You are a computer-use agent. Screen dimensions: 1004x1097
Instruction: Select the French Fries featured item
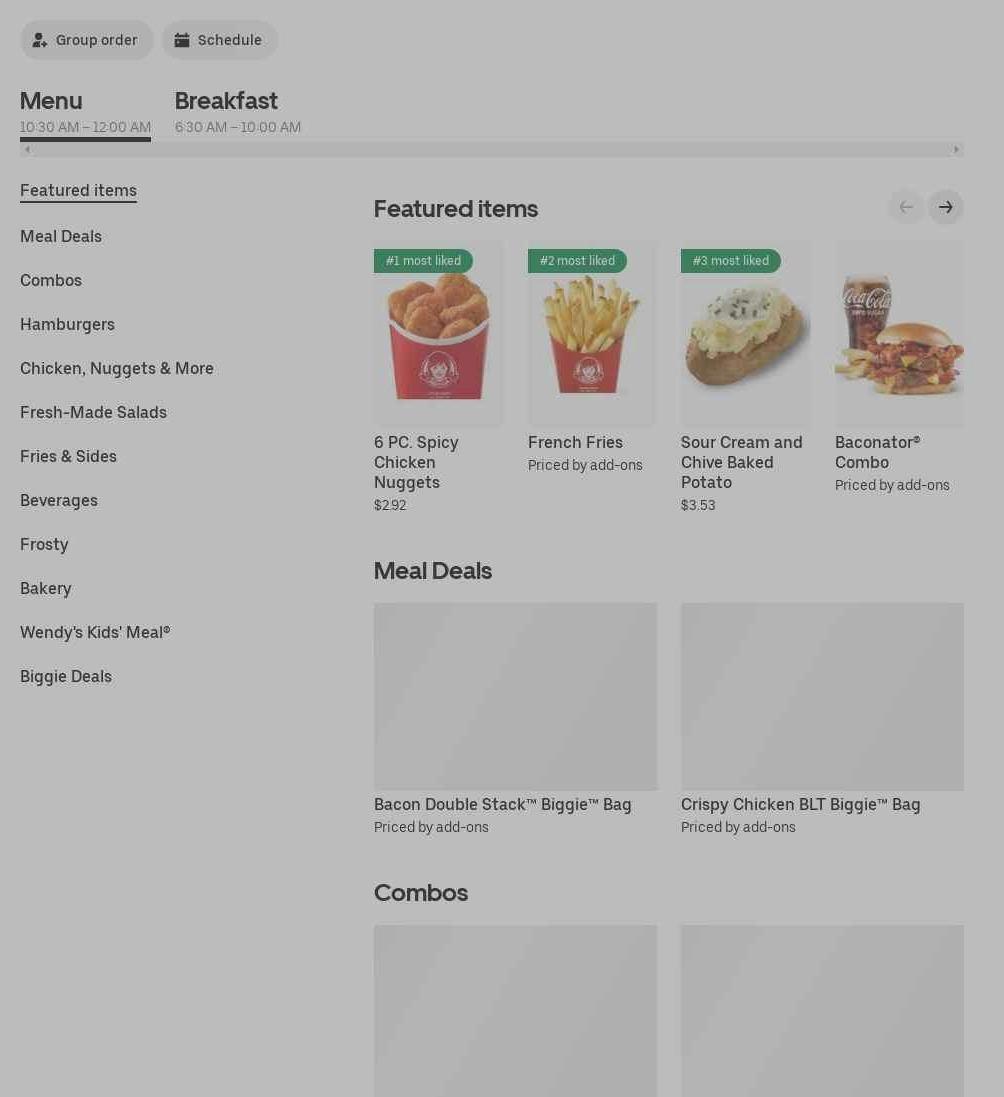click(x=591, y=358)
